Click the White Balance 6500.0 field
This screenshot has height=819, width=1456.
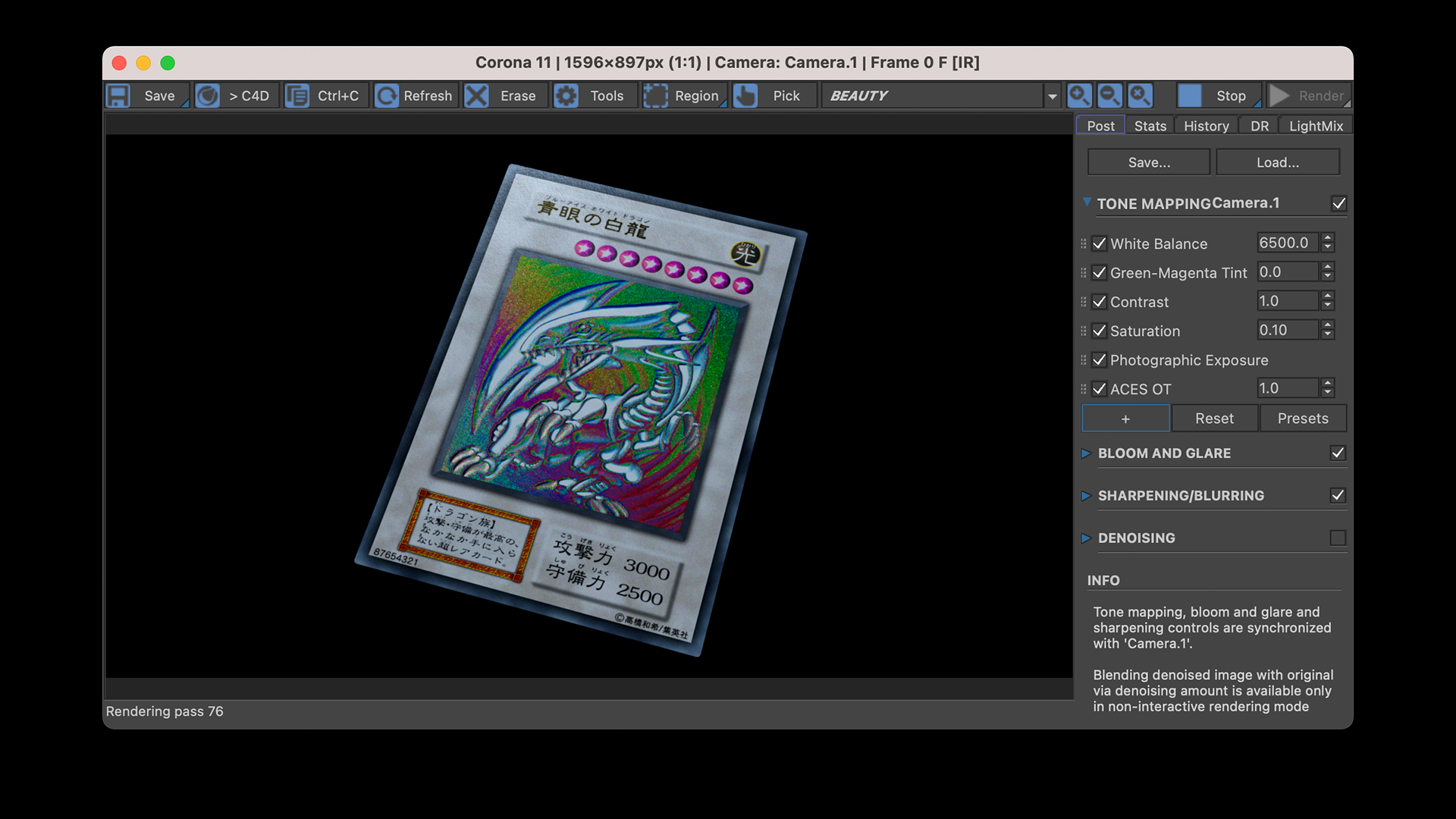1288,243
